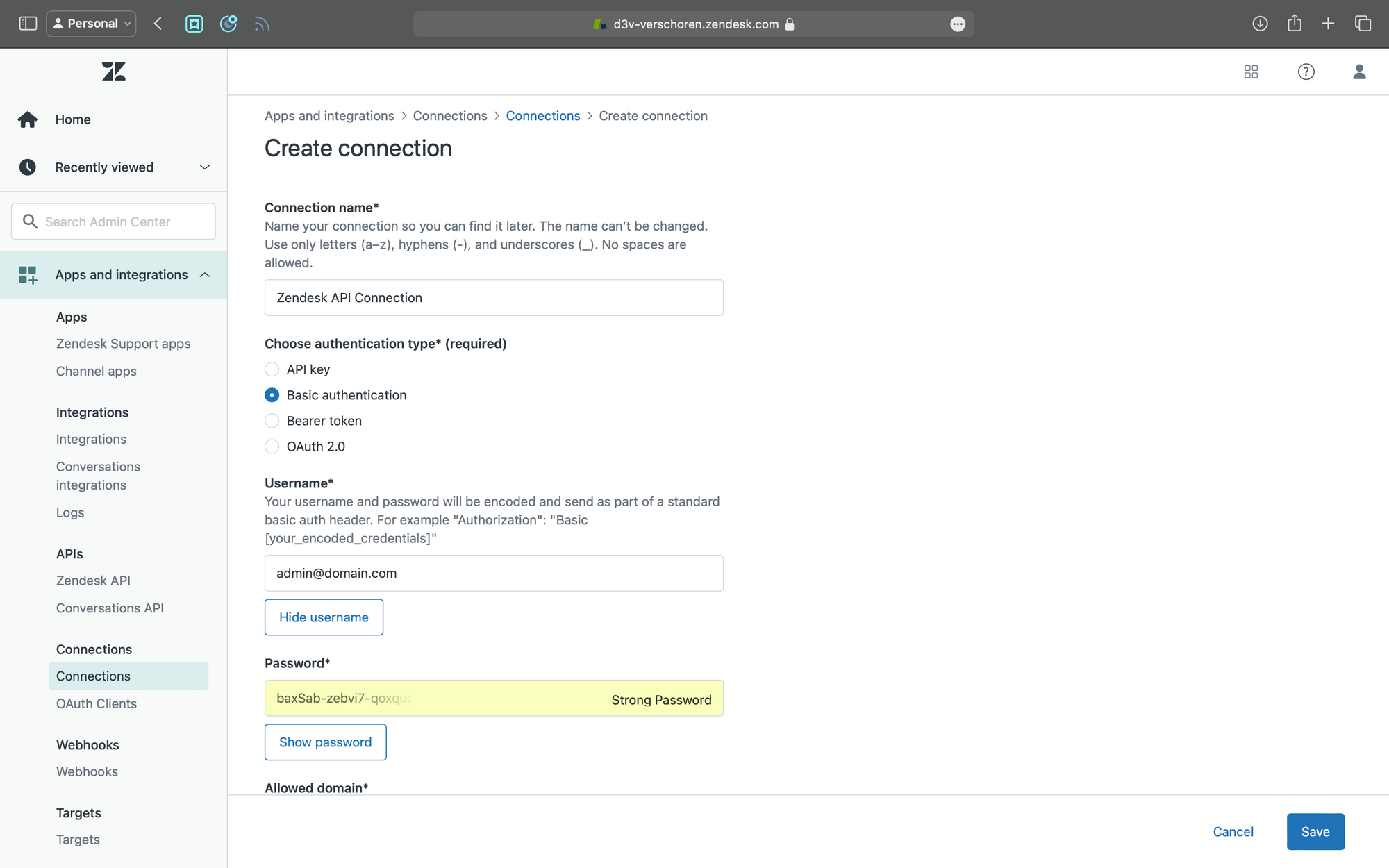This screenshot has width=1389, height=868.
Task: Toggle the browser sidebar icon
Action: (x=28, y=24)
